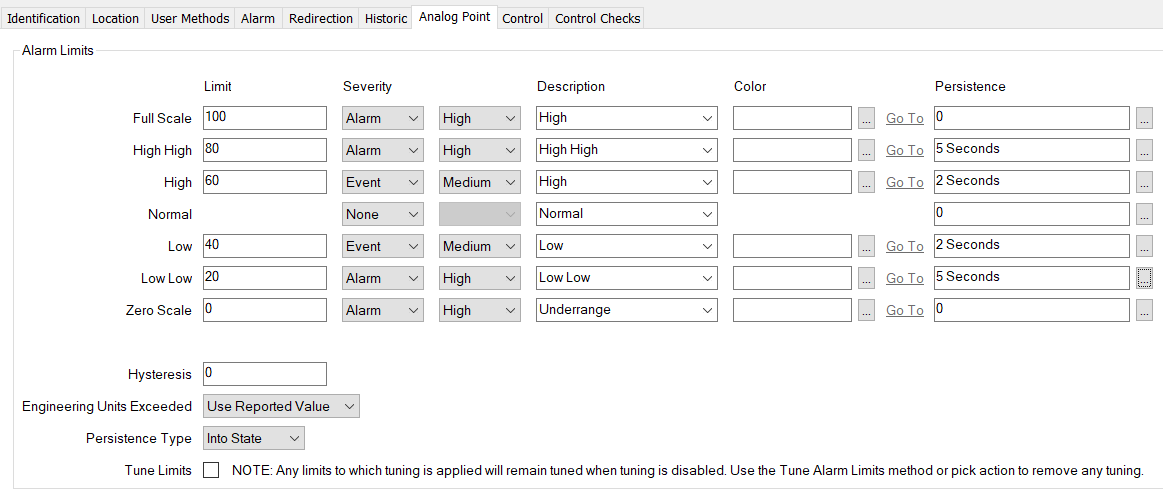The width and height of the screenshot is (1163, 498).
Task: Enable the Tune Limits checkbox
Action: (x=211, y=470)
